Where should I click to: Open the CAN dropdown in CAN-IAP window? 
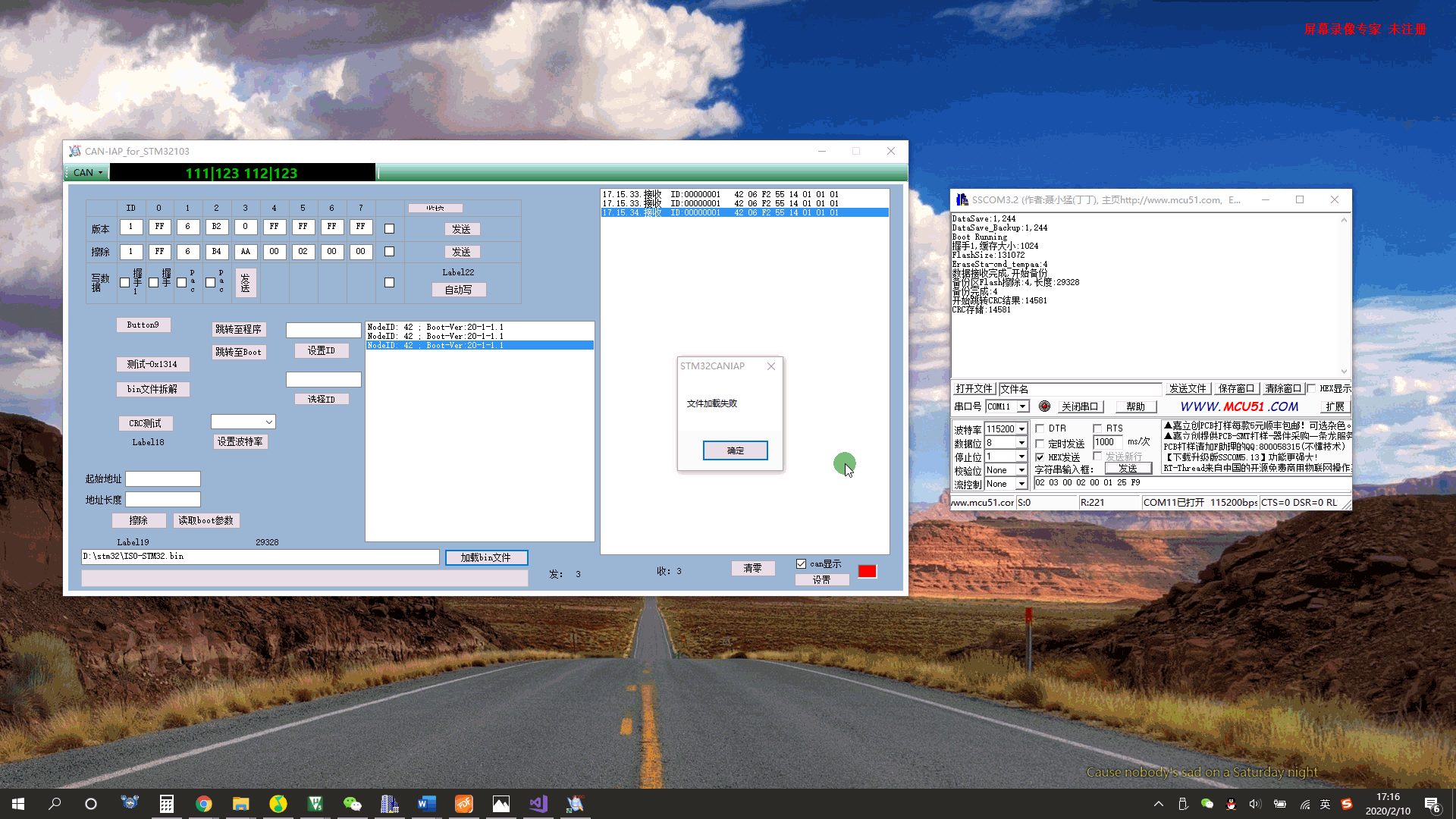(86, 172)
